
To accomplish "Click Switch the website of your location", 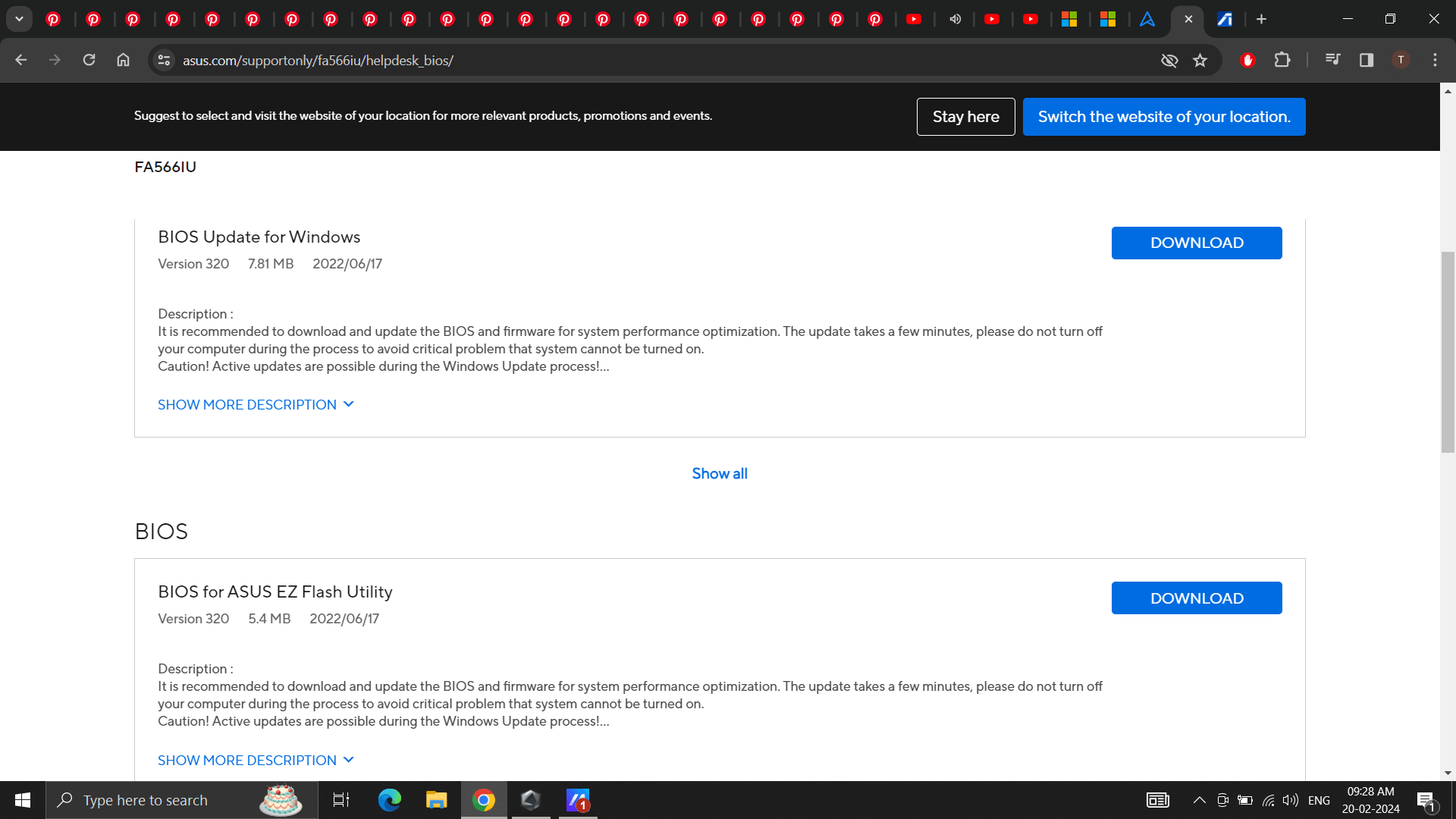I will click(1164, 117).
